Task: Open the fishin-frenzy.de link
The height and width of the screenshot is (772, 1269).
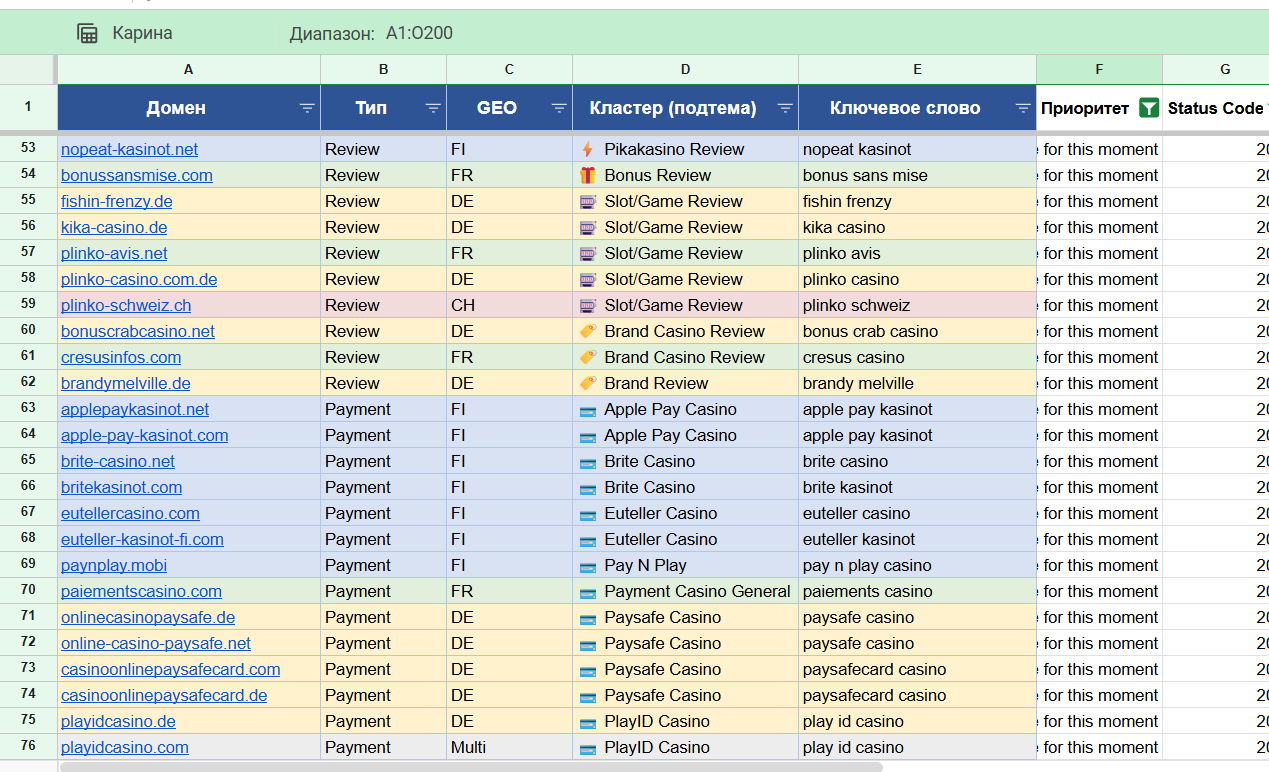Action: (116, 201)
